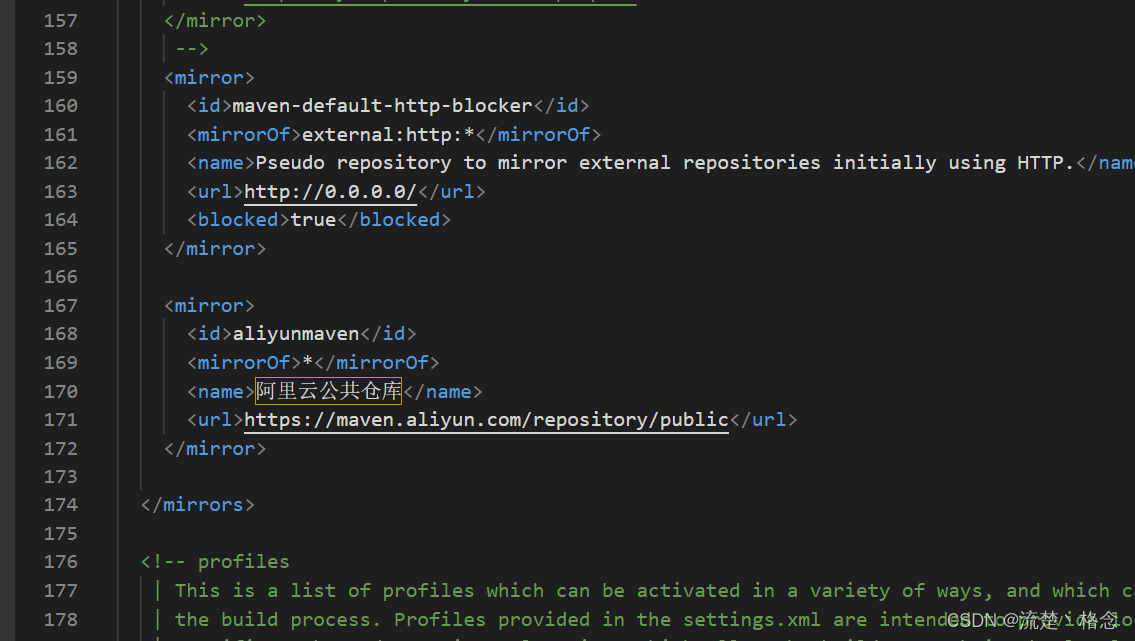Screen dimensions: 1135x641
Task: Click line number 174 in the gutter
Action: pyautogui.click(x=61, y=504)
